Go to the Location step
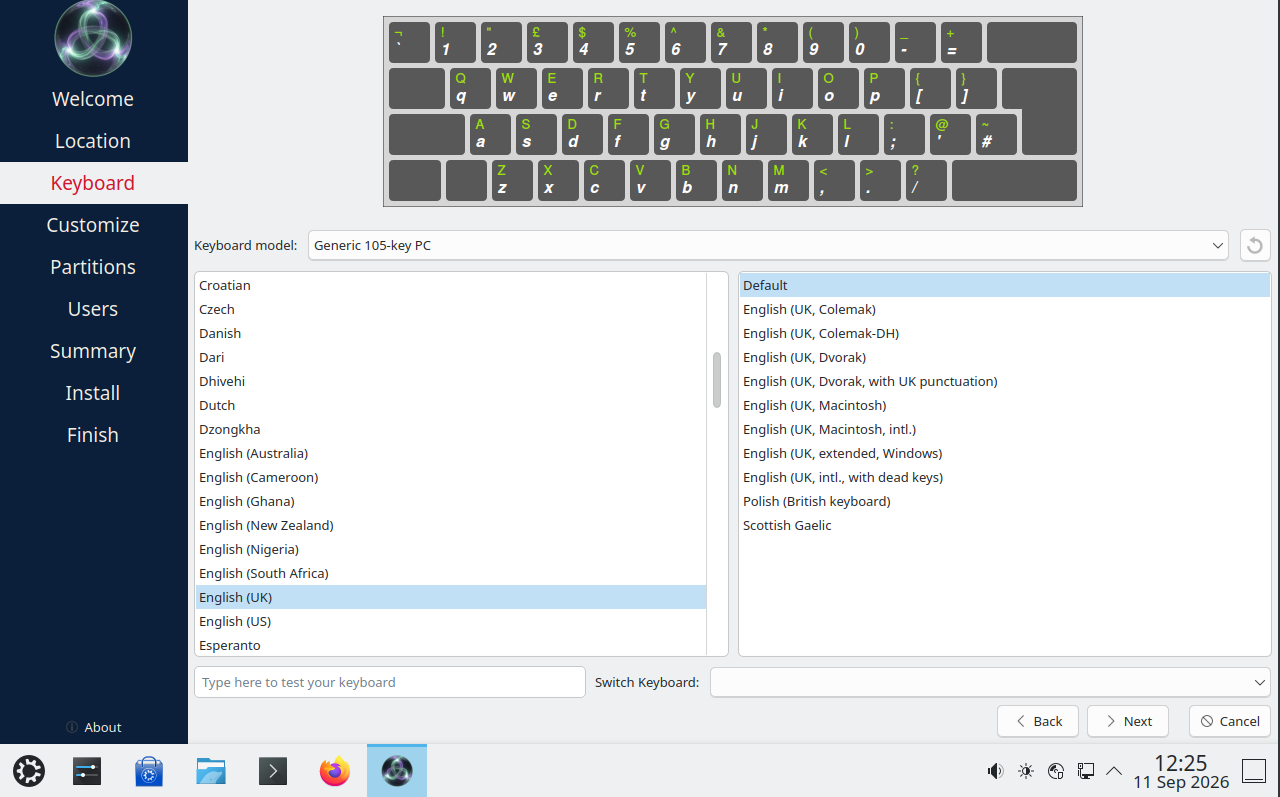This screenshot has width=1280, height=797. click(93, 141)
